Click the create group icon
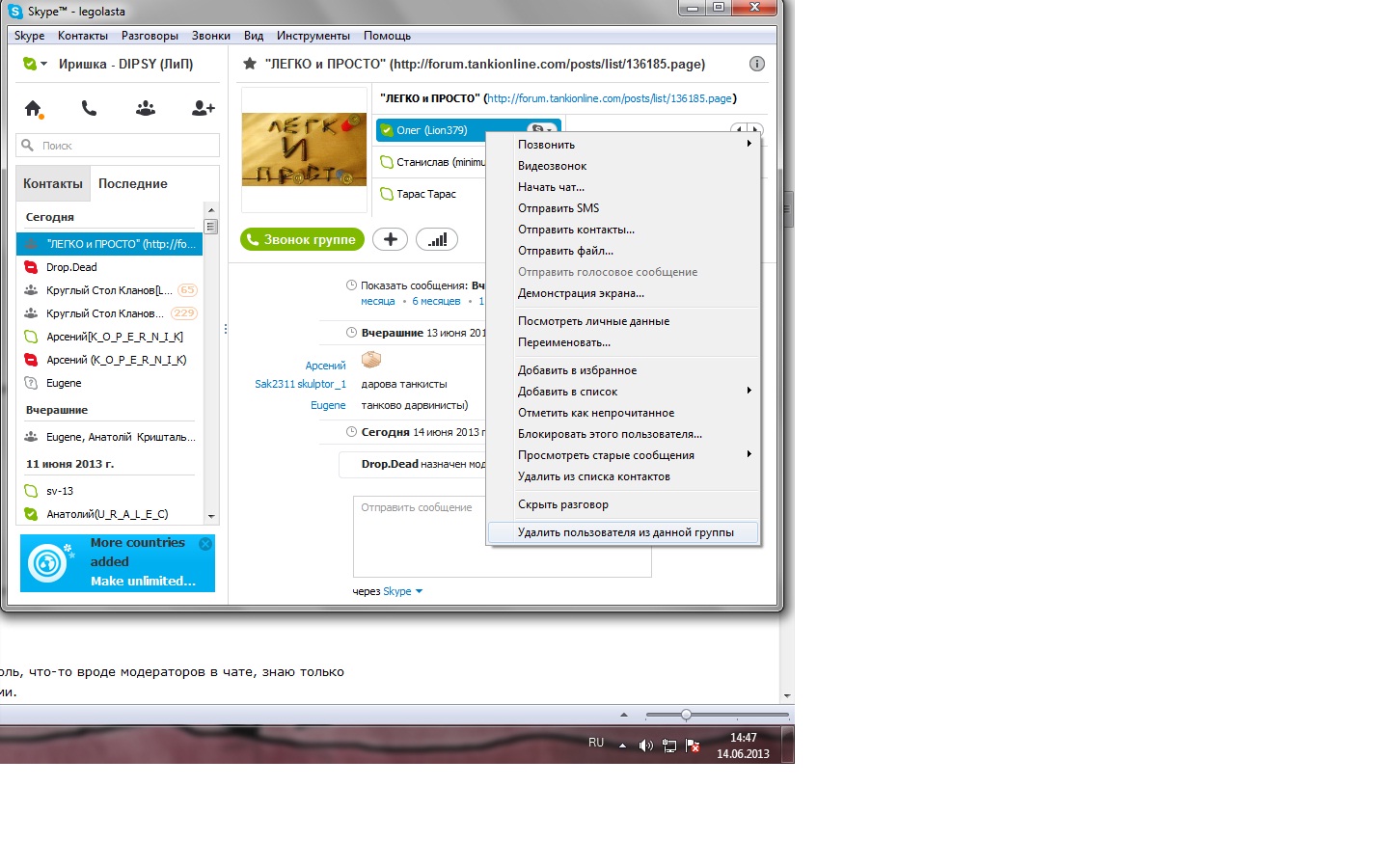 (146, 108)
